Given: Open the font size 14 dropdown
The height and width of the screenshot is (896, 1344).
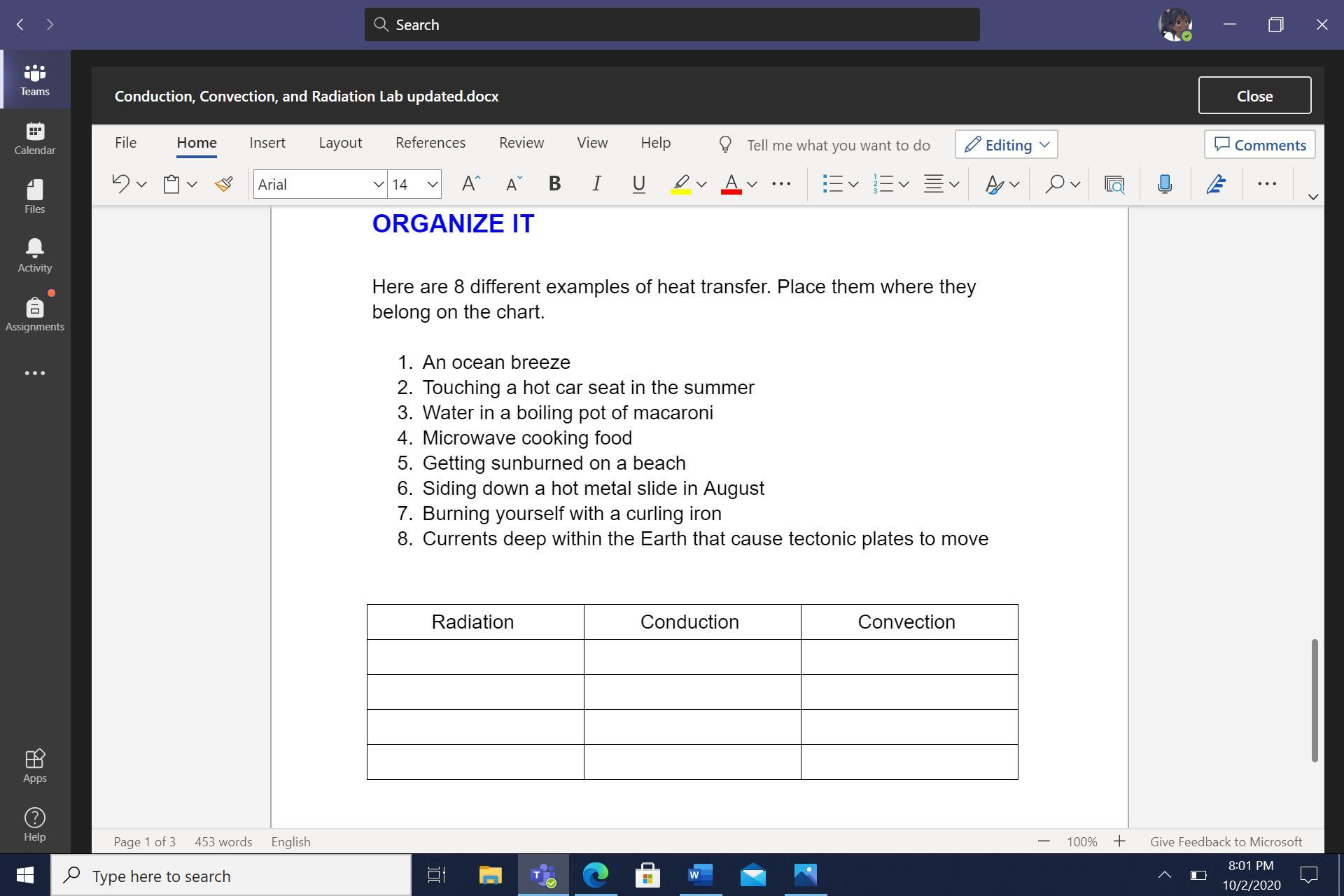Looking at the screenshot, I should (432, 185).
